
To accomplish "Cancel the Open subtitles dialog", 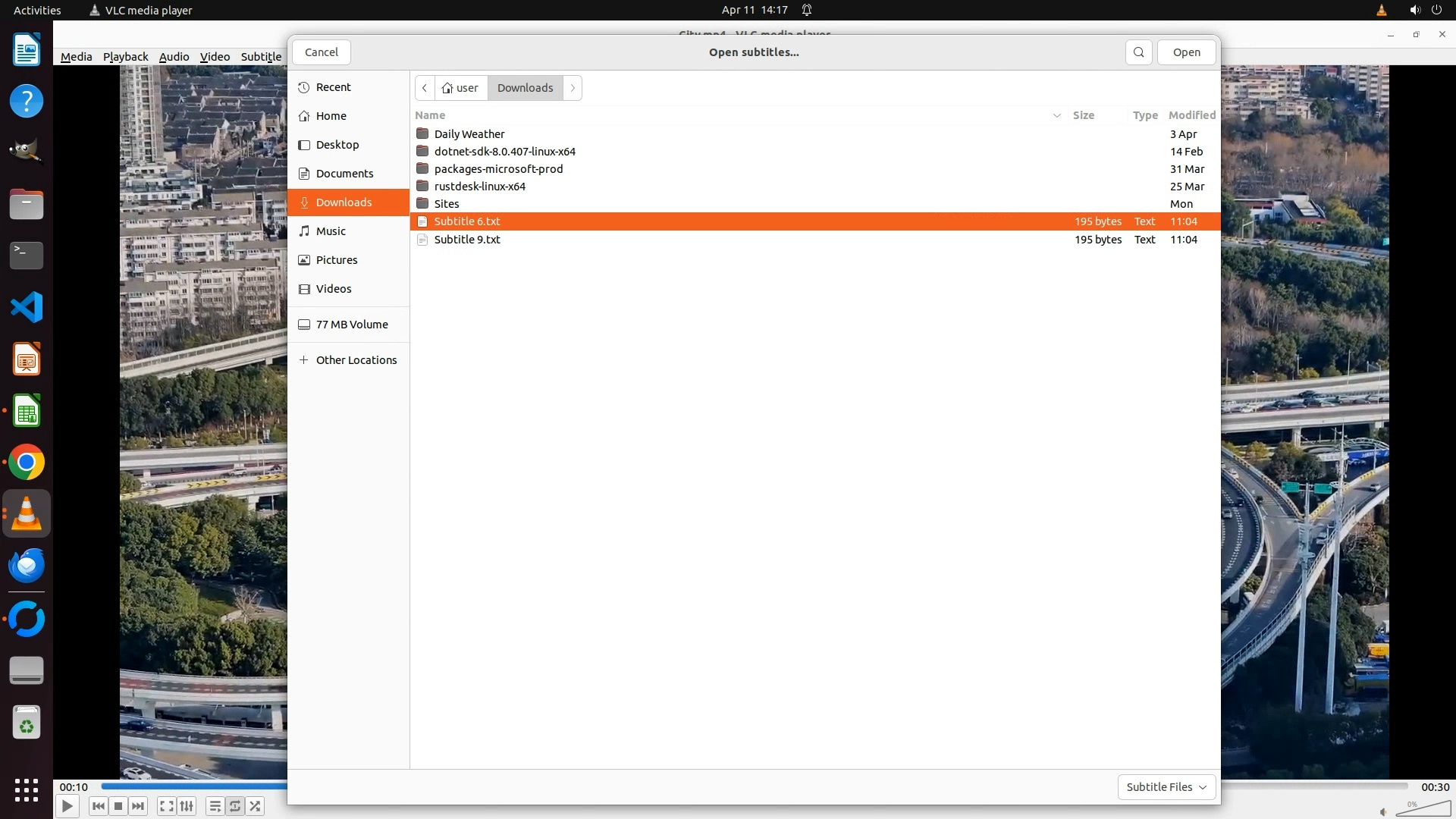I will coord(322,52).
